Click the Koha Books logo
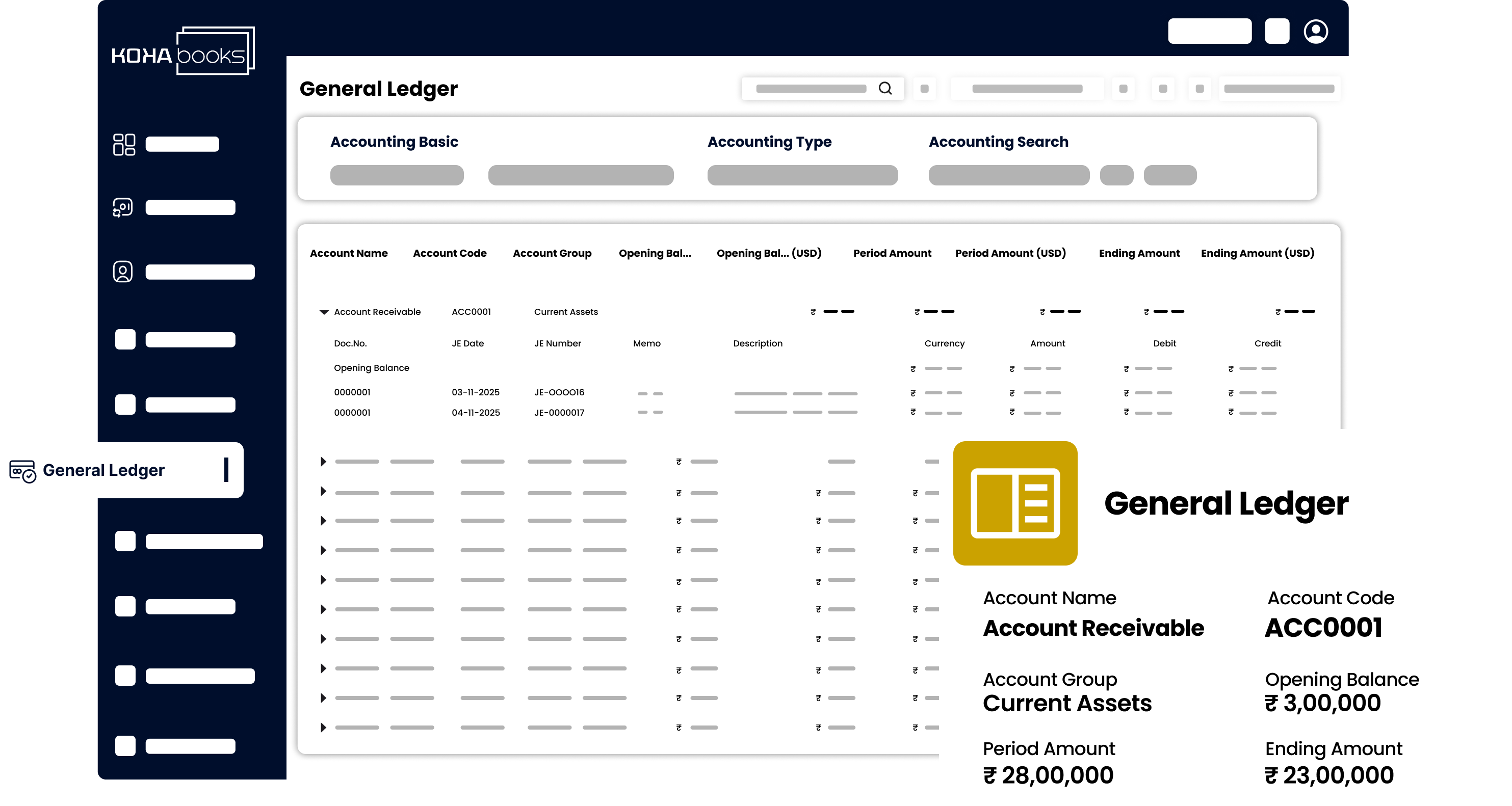The width and height of the screenshot is (1512, 806). (x=183, y=51)
